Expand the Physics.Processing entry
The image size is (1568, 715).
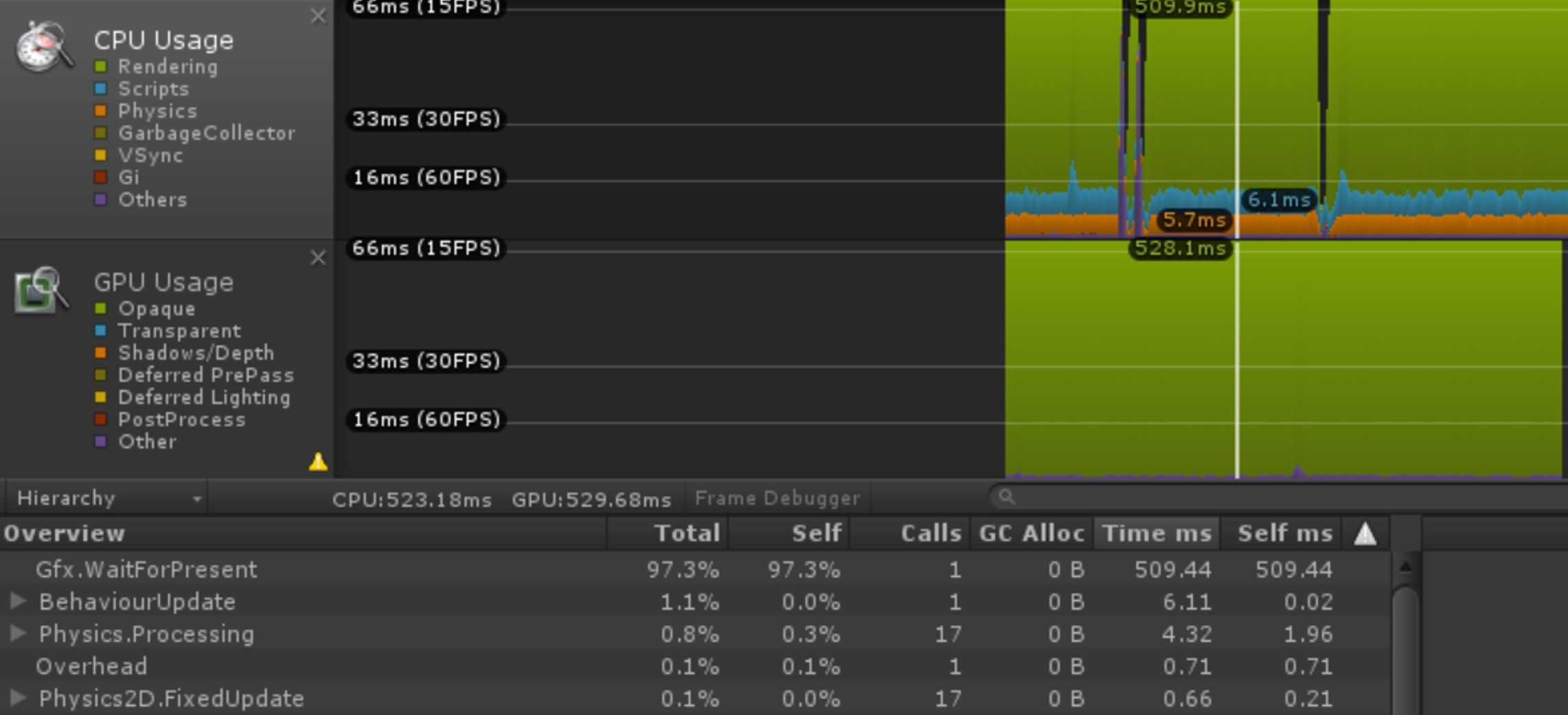16,633
